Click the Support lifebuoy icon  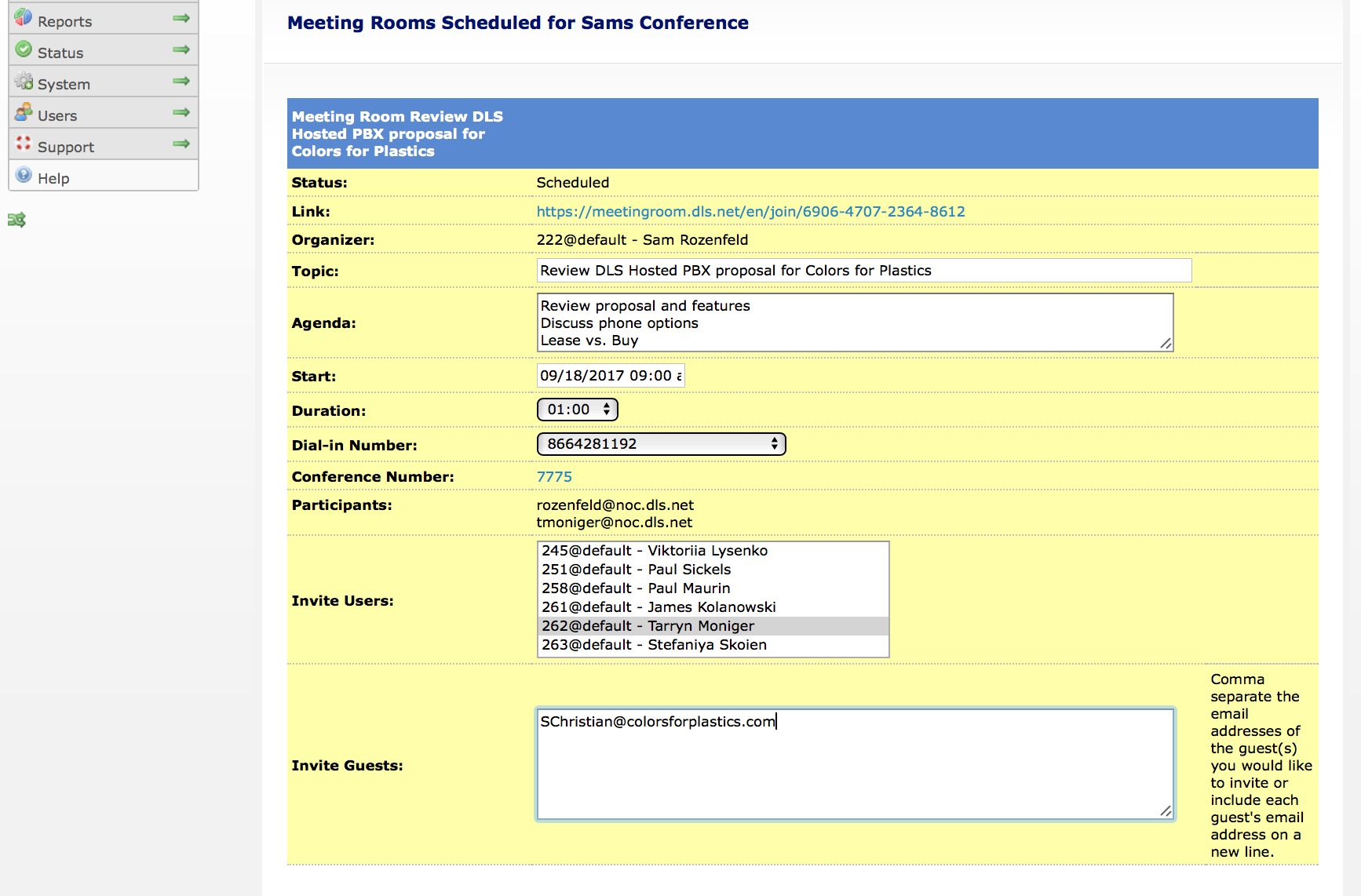(24, 144)
